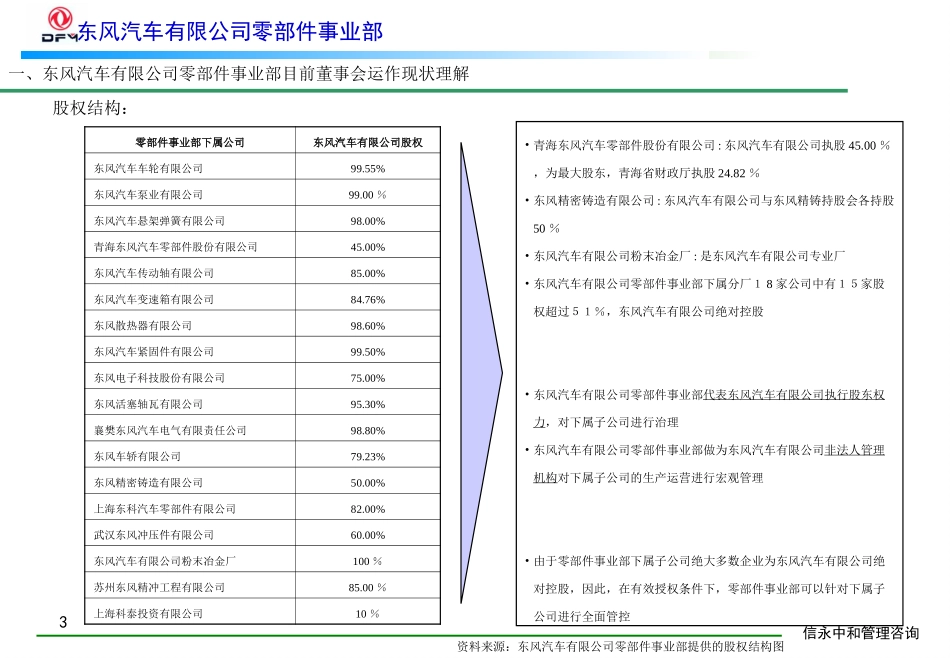Viewport: 950px width, 658px height.
Task: Click underlined text 代表东风汽车有限公司执行股东权
Action: pyautogui.click(x=794, y=394)
